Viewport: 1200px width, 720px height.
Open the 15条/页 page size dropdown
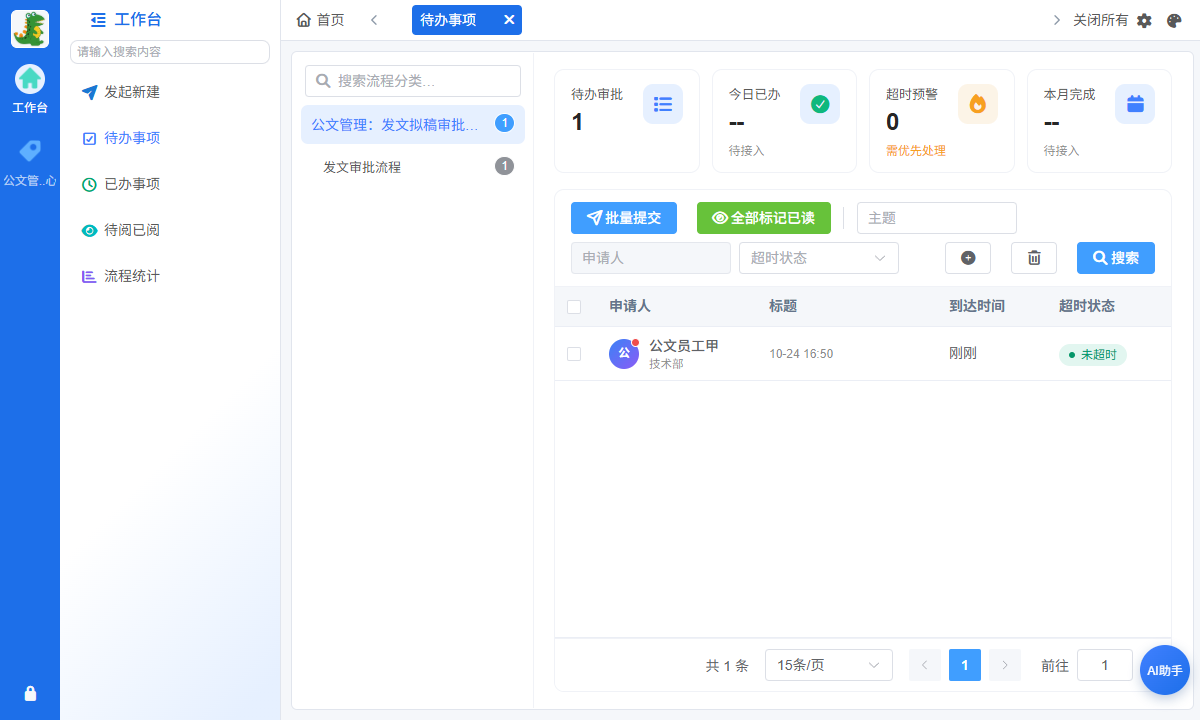tap(829, 665)
